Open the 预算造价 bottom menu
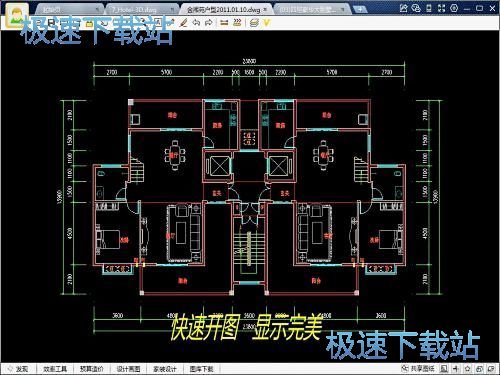Image resolution: width=500 pixels, height=375 pixels. coord(92,369)
